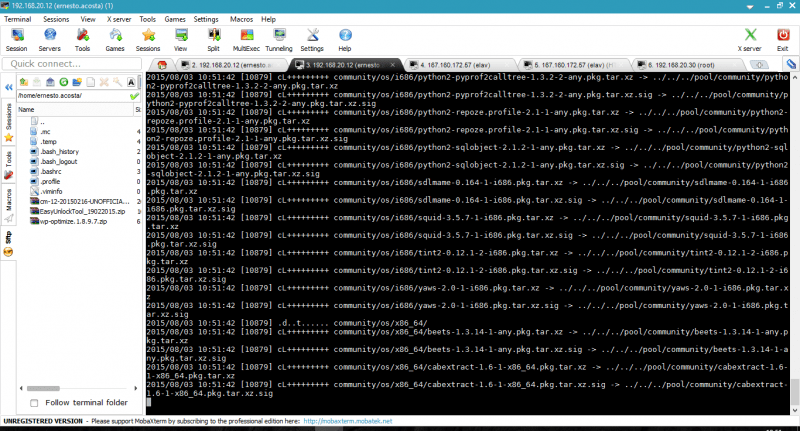Collapse the sidebar with double-arrow chevron

coord(9,88)
